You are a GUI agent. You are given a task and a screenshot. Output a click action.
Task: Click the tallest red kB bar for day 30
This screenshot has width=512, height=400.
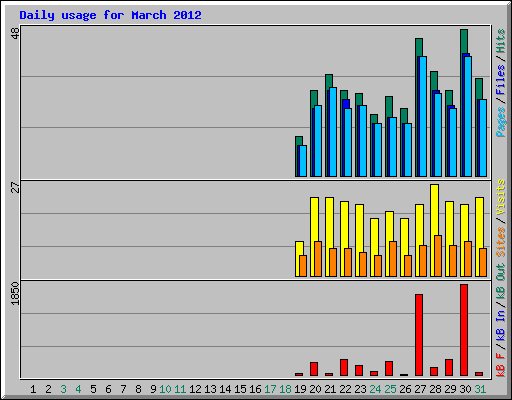point(464,330)
